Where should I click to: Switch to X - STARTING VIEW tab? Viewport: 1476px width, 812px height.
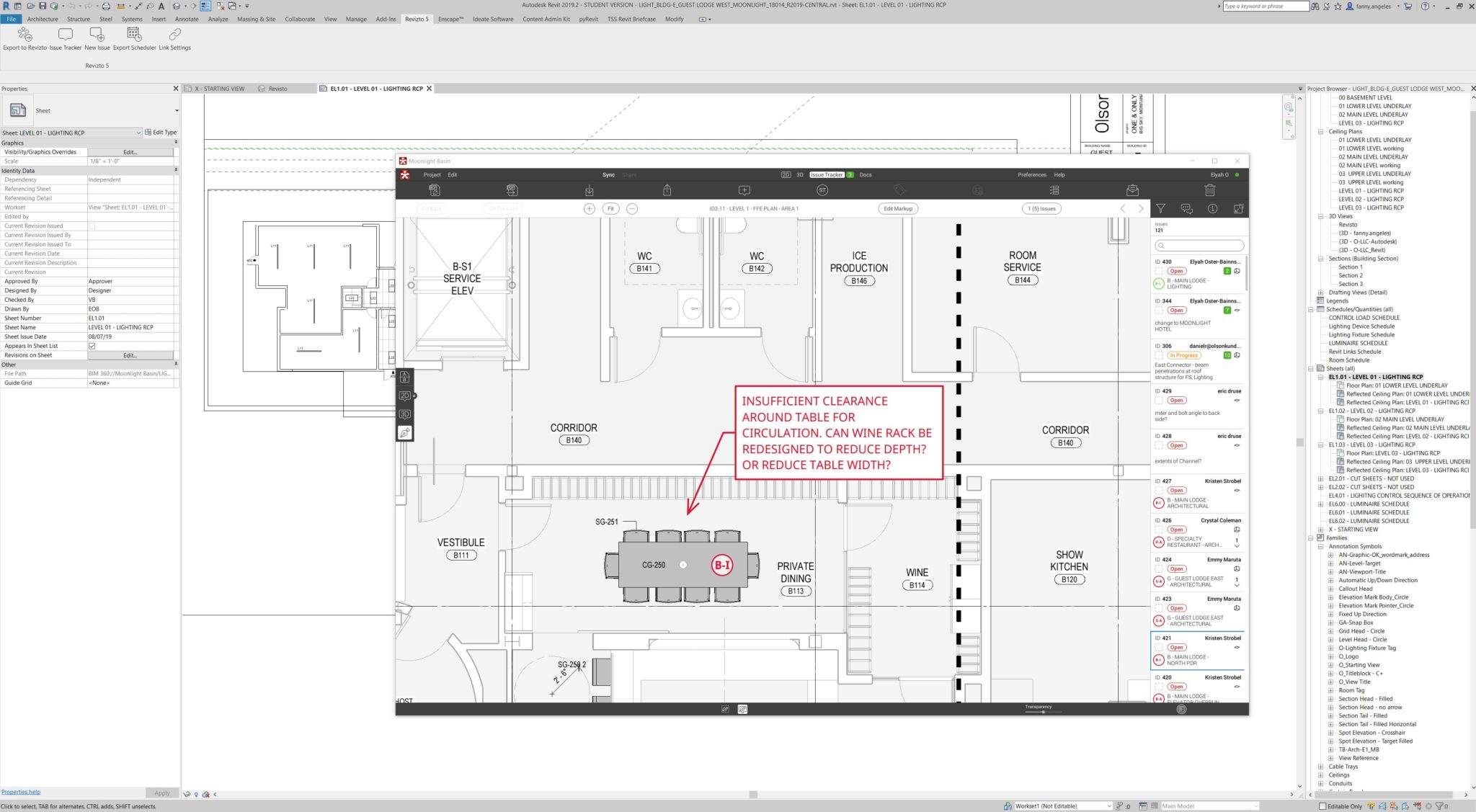click(220, 89)
